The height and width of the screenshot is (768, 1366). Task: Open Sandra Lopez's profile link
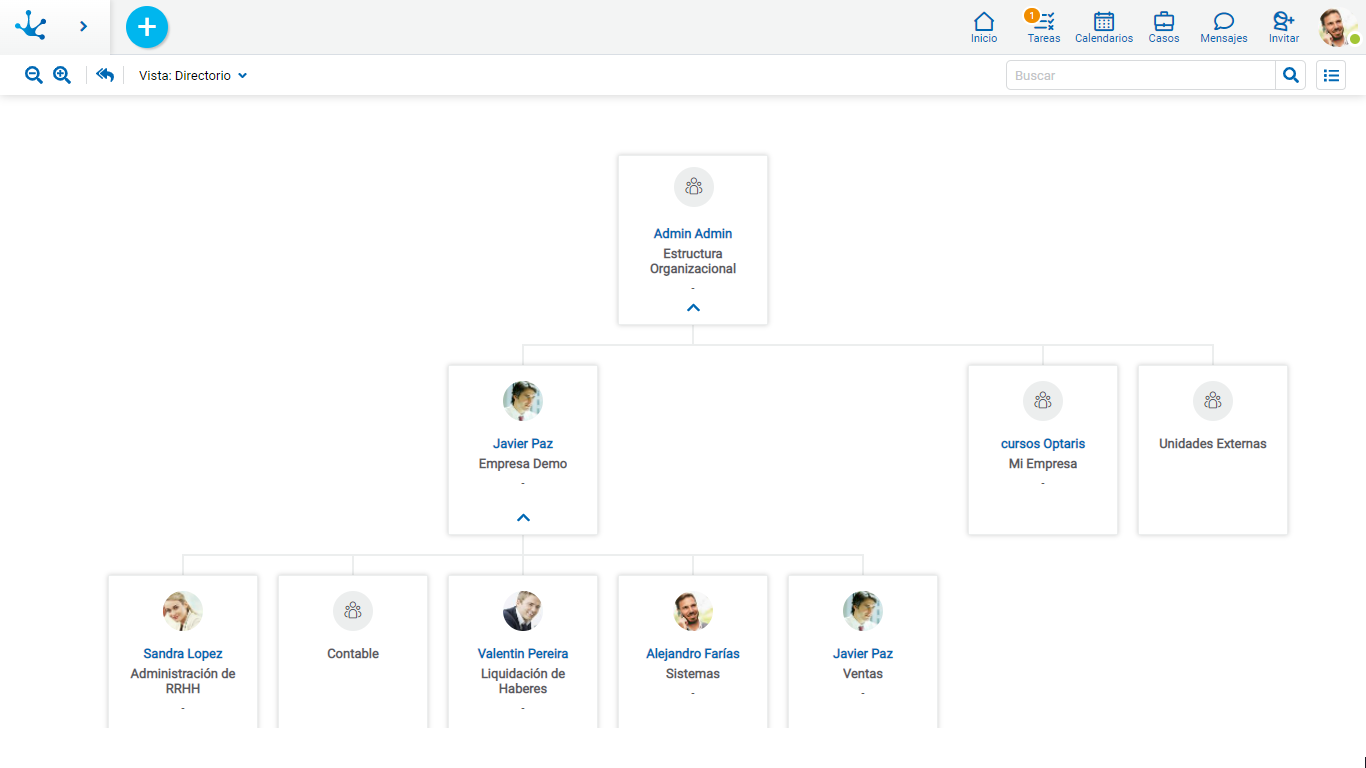pos(183,653)
